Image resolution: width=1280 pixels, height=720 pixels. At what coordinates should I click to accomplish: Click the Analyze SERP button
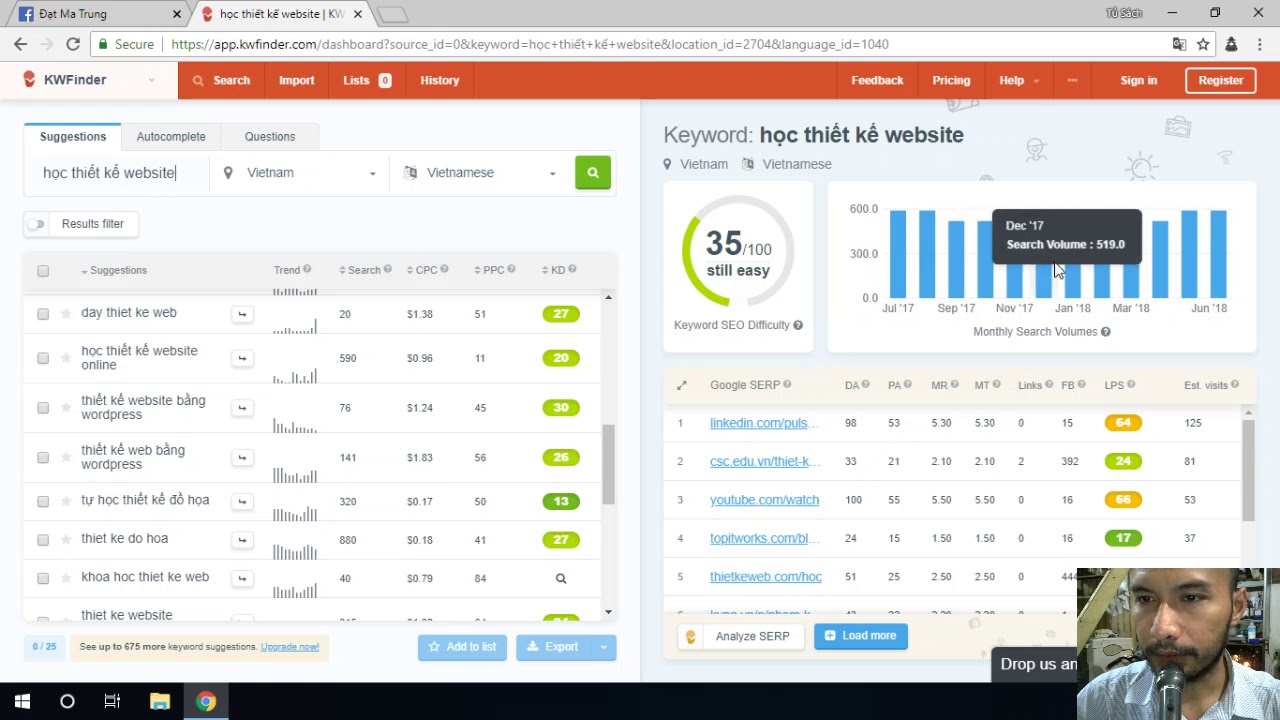741,636
